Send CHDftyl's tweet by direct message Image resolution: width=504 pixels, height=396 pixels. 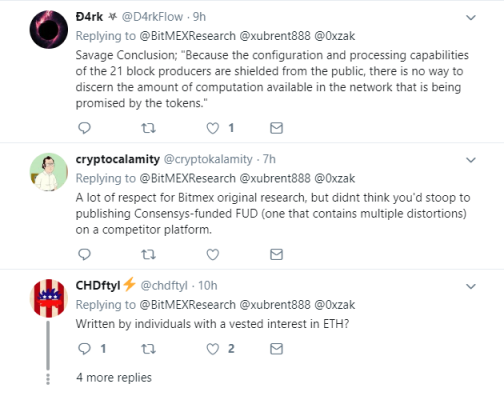276,349
